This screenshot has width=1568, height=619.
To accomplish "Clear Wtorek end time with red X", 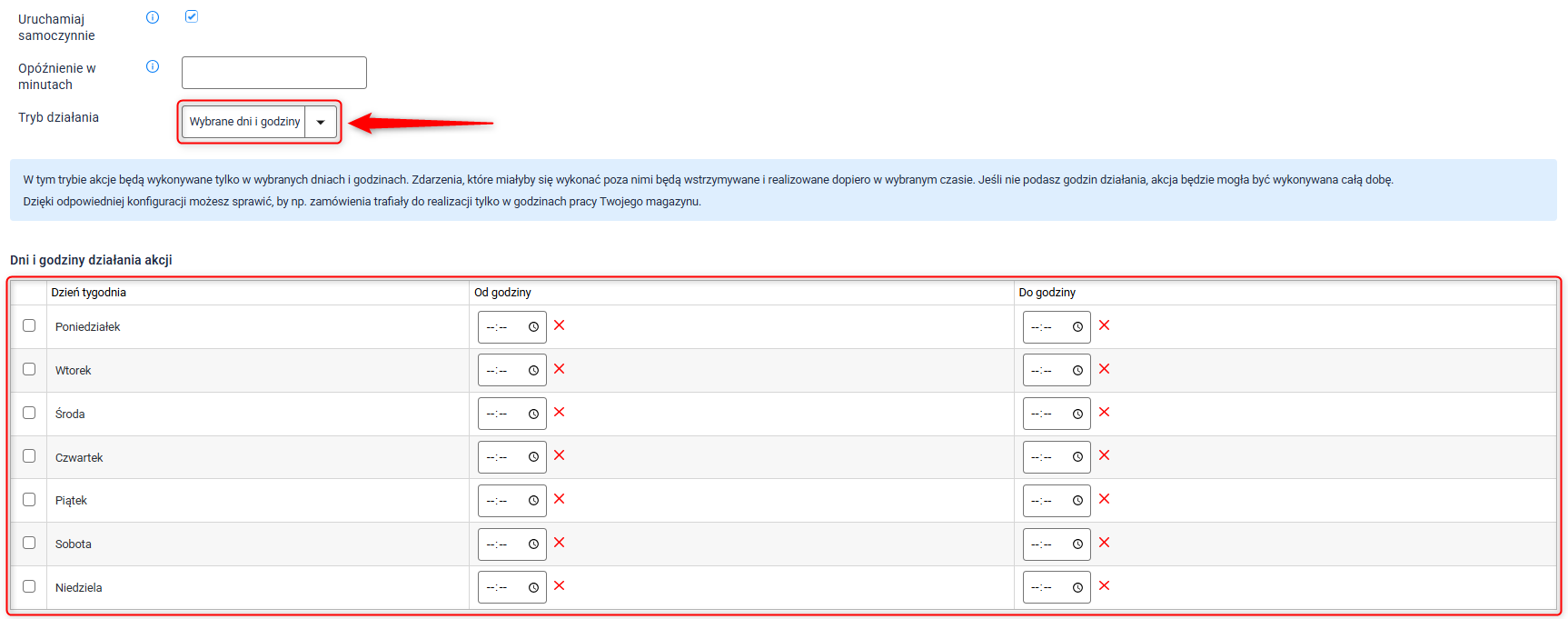I will 1105,369.
